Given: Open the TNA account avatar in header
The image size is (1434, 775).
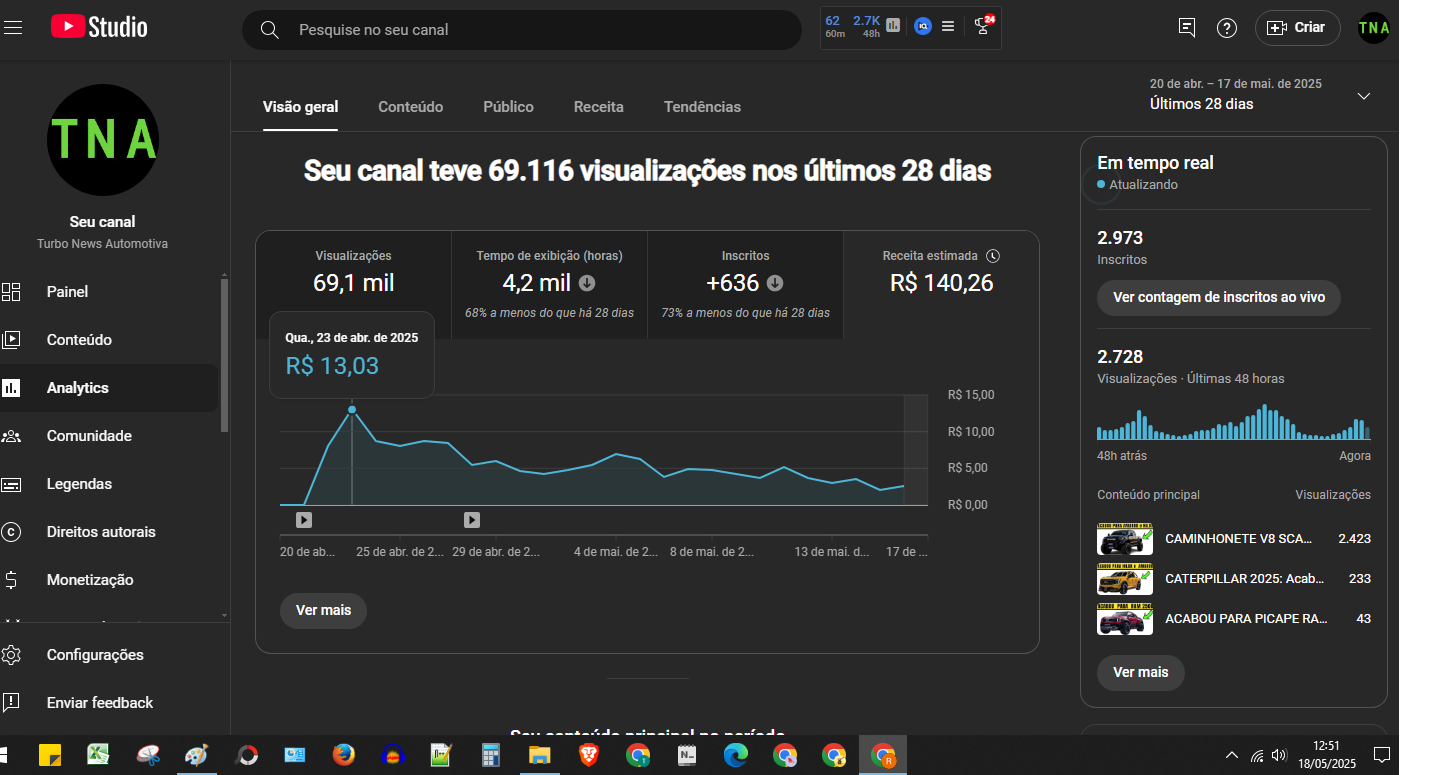Looking at the screenshot, I should [x=1374, y=28].
